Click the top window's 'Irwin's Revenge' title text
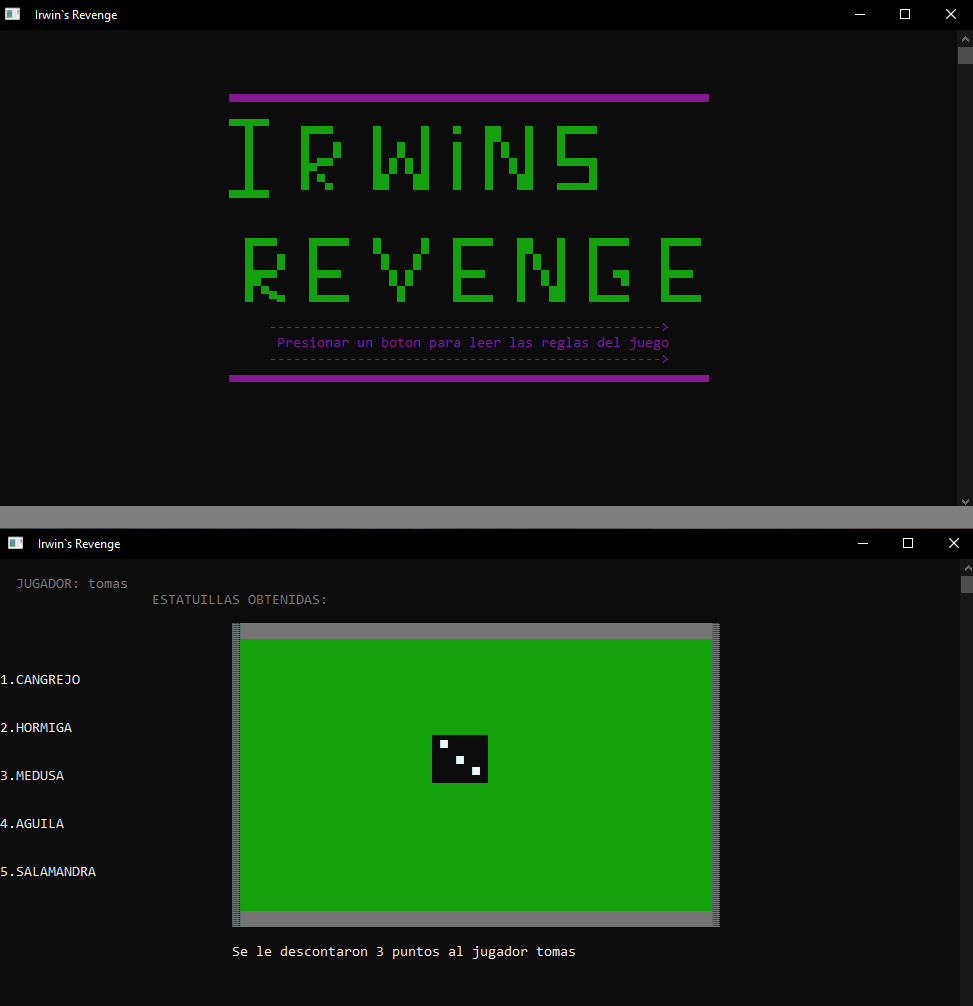 point(76,15)
